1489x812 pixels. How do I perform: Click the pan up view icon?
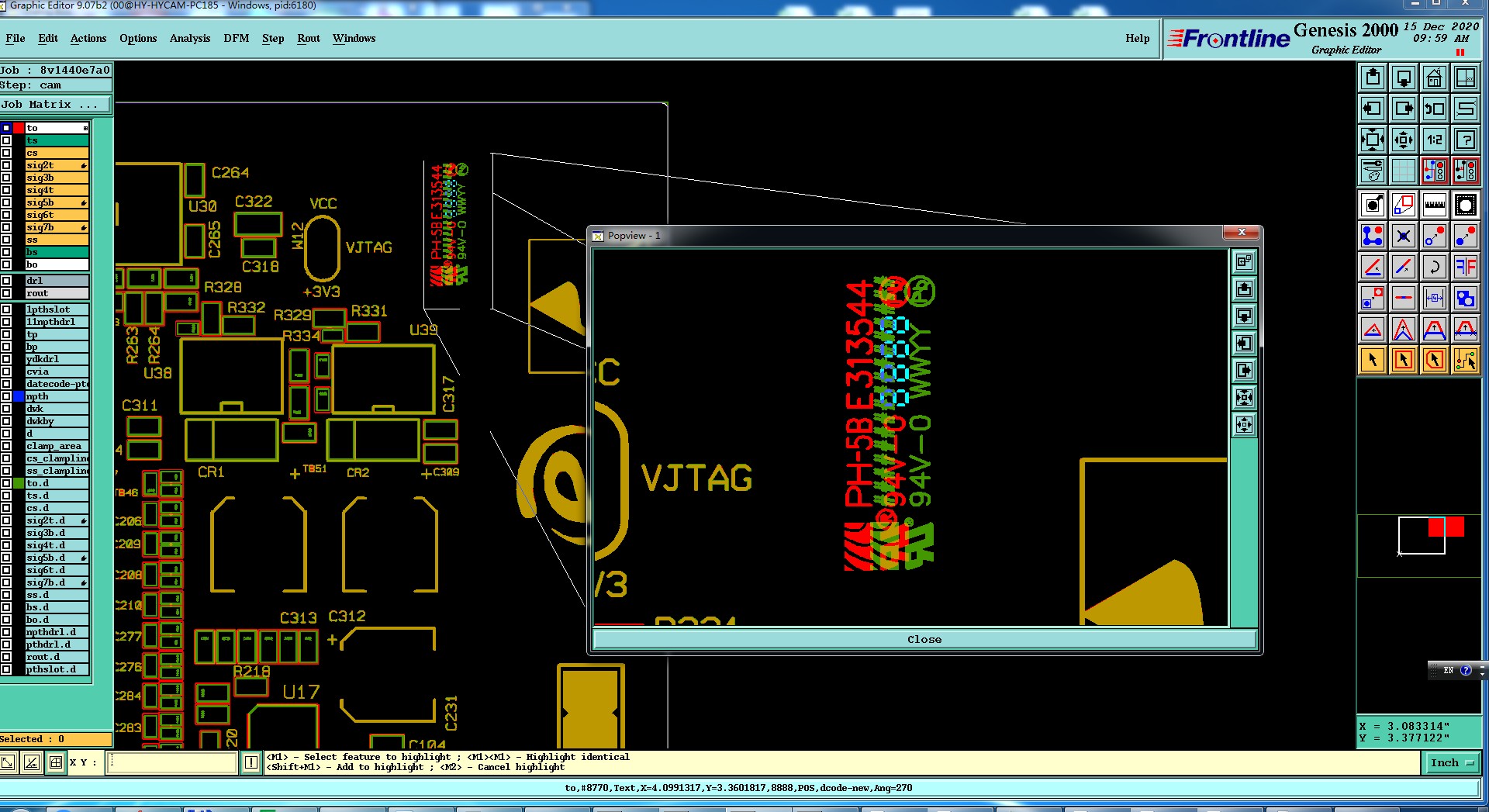click(x=1373, y=78)
